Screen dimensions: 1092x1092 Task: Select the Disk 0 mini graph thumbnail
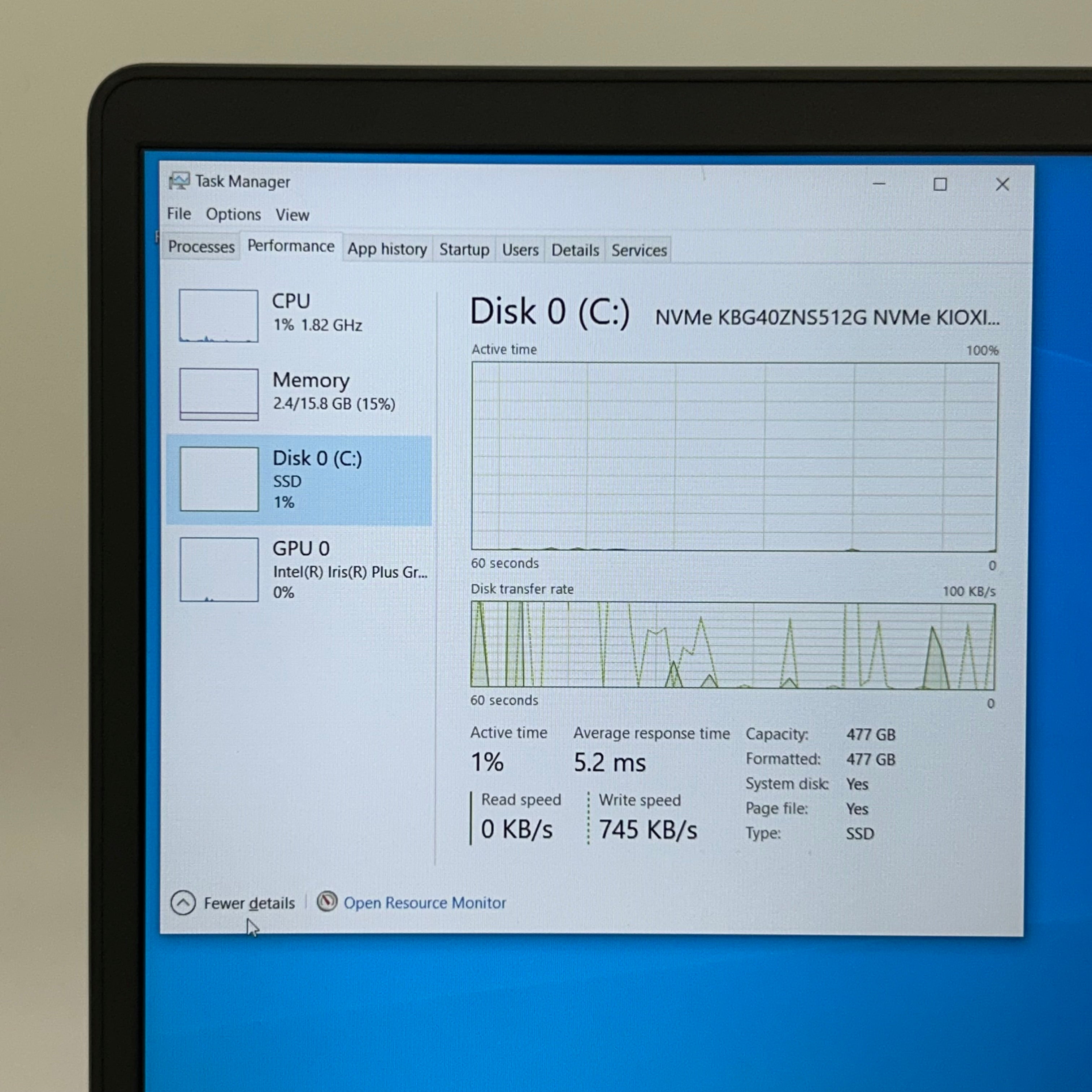(x=219, y=479)
